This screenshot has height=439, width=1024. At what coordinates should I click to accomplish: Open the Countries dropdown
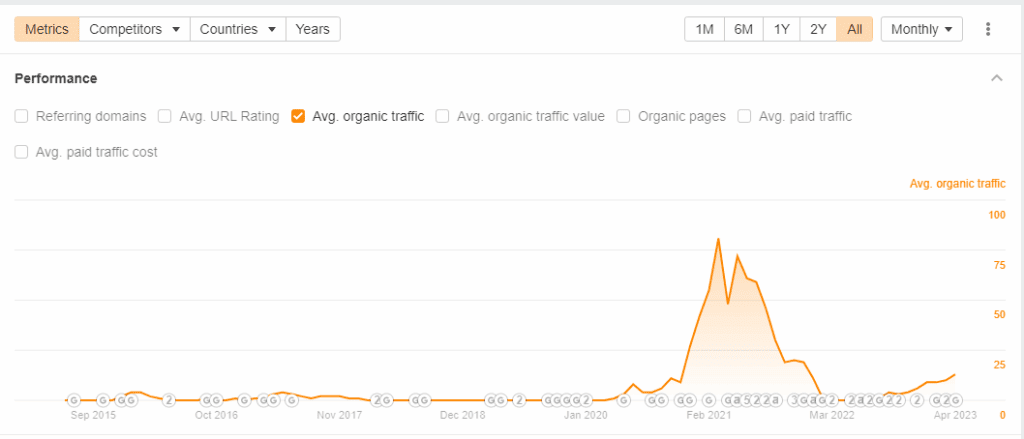coord(238,29)
